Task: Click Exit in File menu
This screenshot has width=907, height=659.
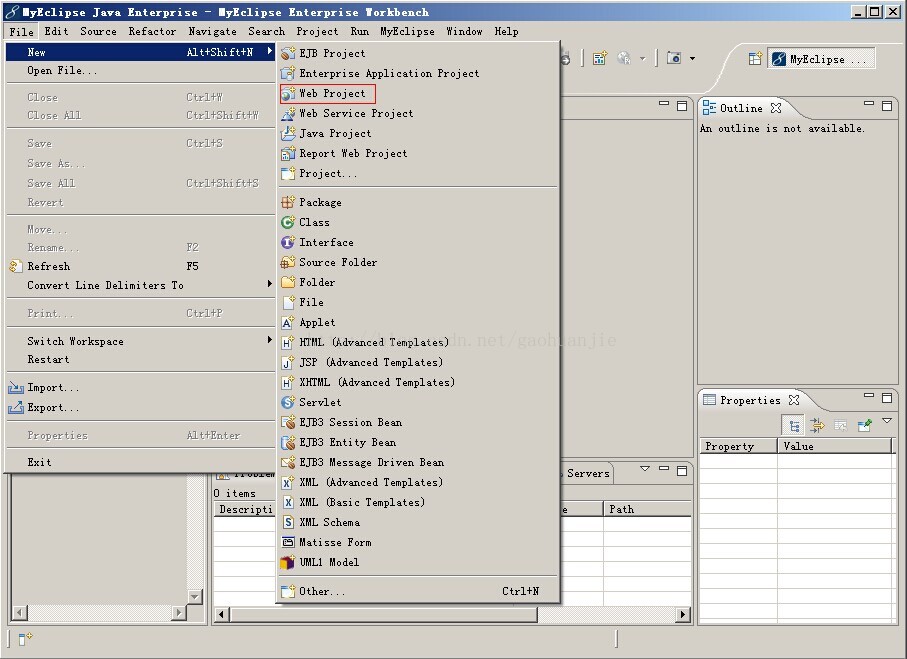Action: tap(140, 462)
